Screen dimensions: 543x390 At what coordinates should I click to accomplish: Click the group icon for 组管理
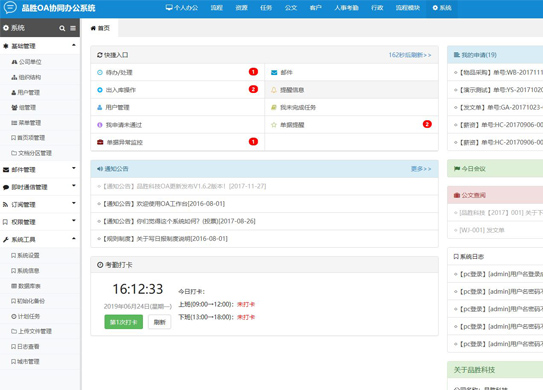pyautogui.click(x=14, y=108)
